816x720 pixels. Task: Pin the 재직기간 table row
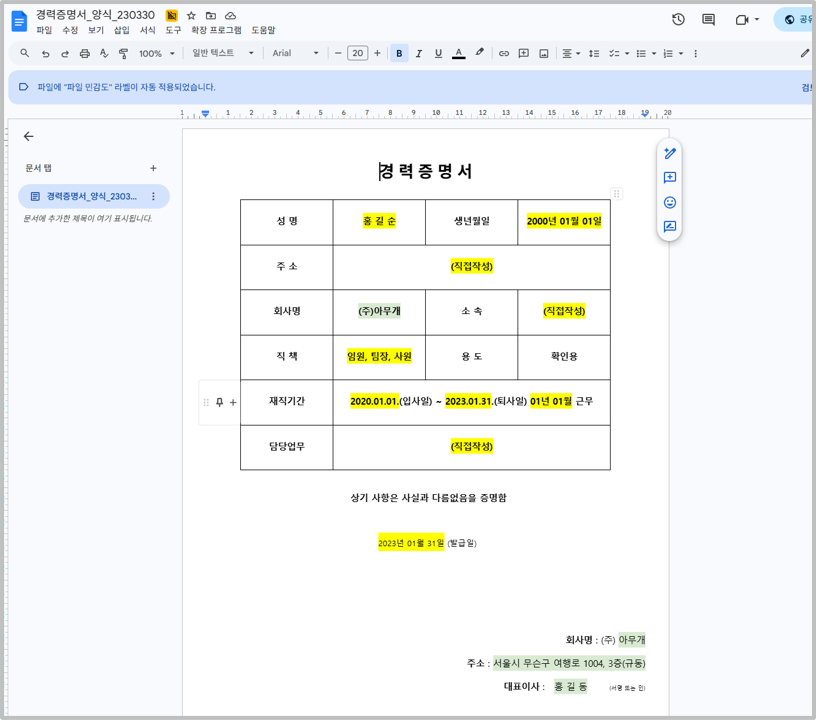tap(220, 402)
